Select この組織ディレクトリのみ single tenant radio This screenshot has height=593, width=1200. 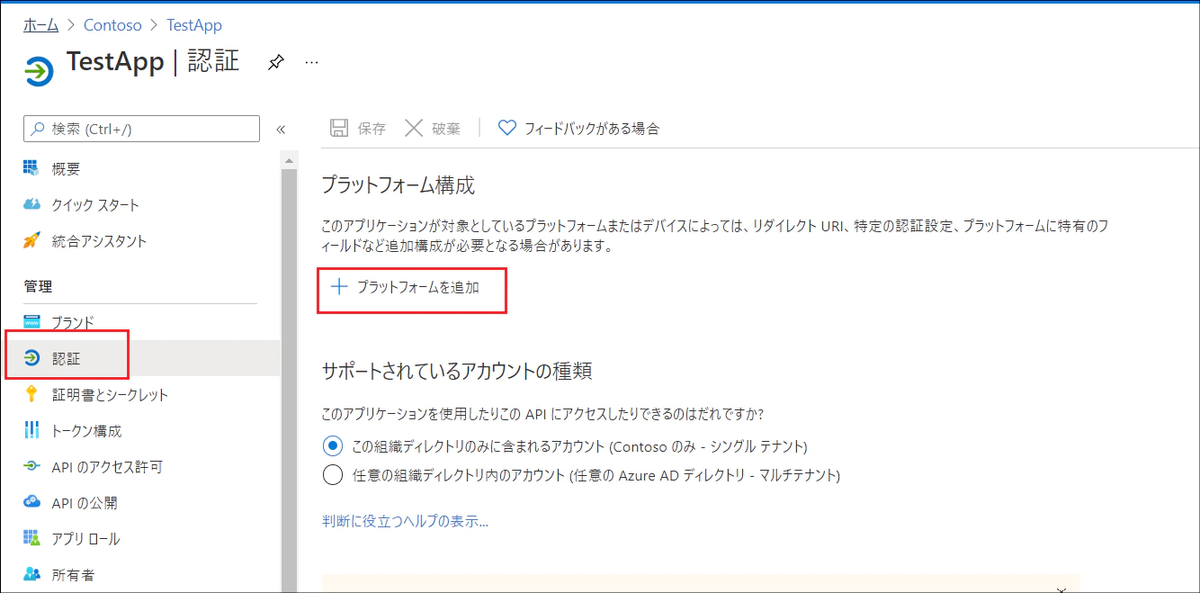point(332,446)
